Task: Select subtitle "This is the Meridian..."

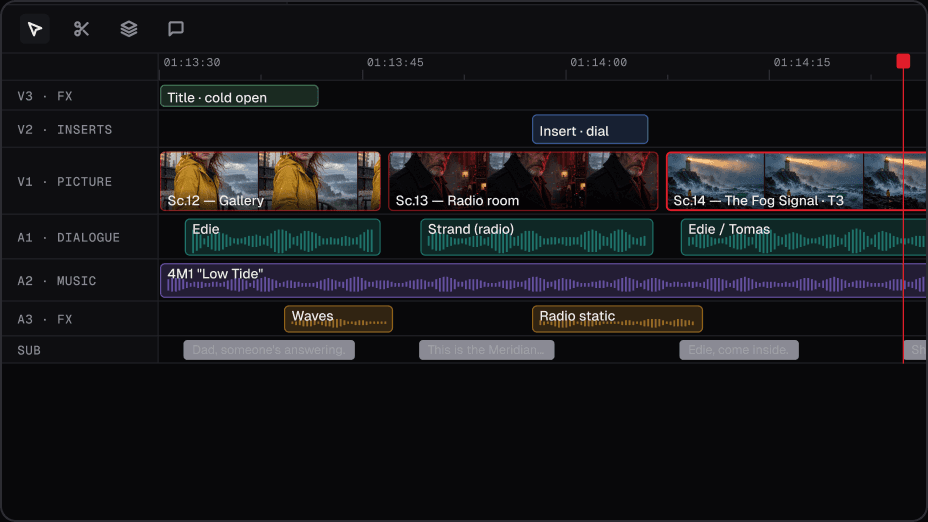Action: coord(486,350)
